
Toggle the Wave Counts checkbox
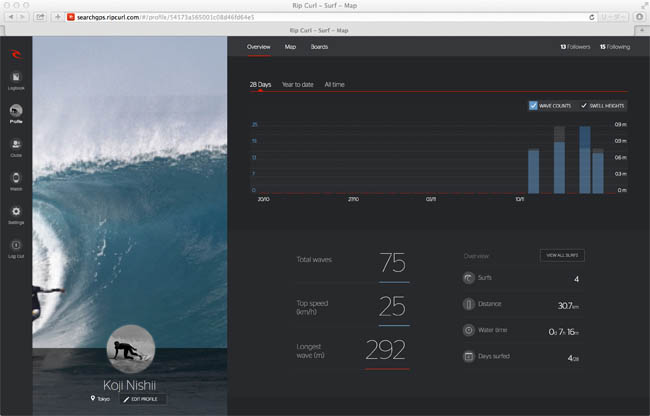click(533, 106)
